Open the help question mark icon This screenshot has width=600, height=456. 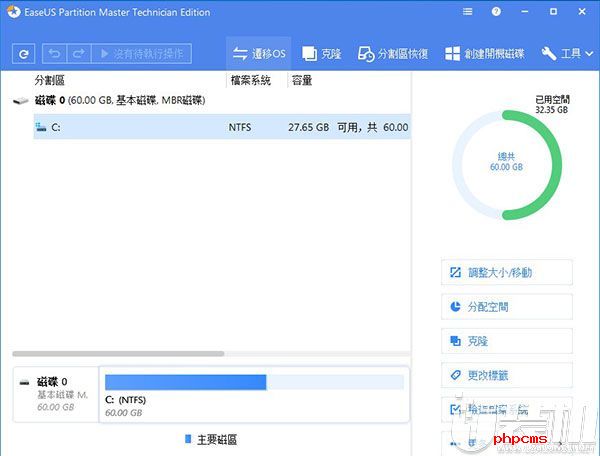click(x=496, y=12)
